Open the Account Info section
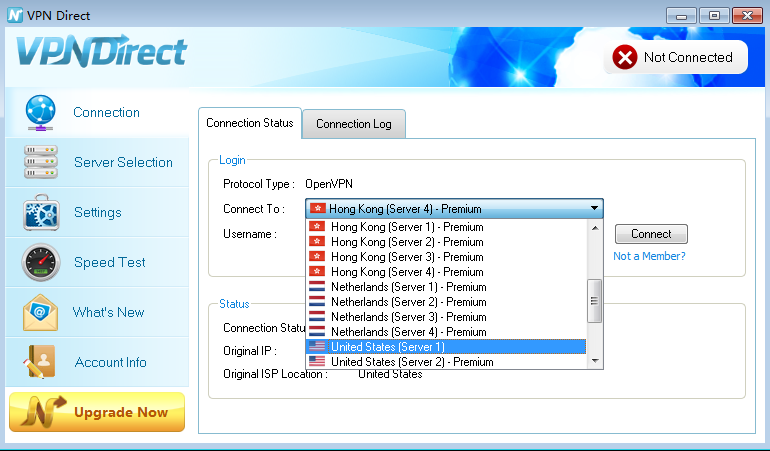 (110, 362)
